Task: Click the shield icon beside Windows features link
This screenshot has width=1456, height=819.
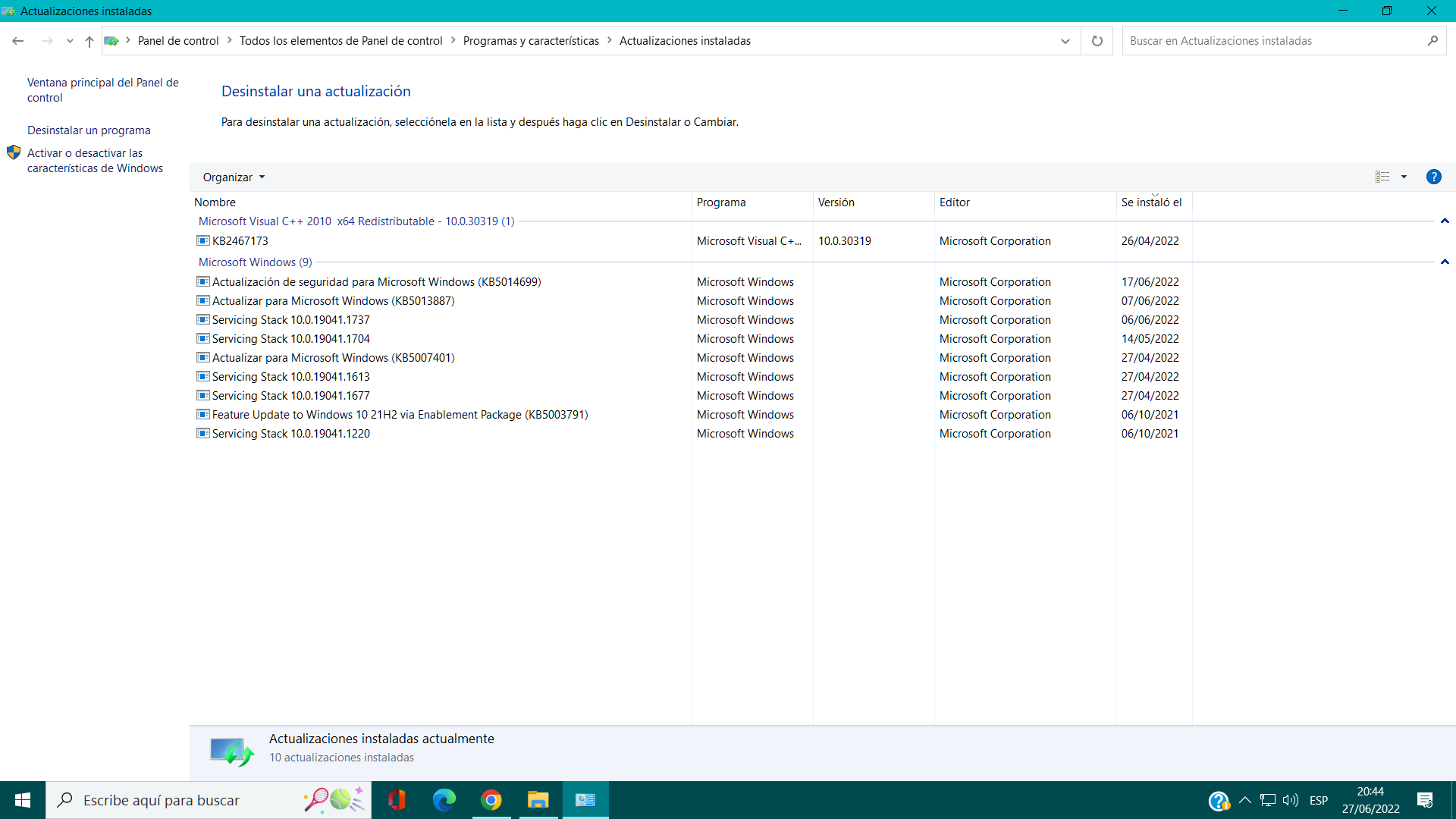Action: pos(14,152)
